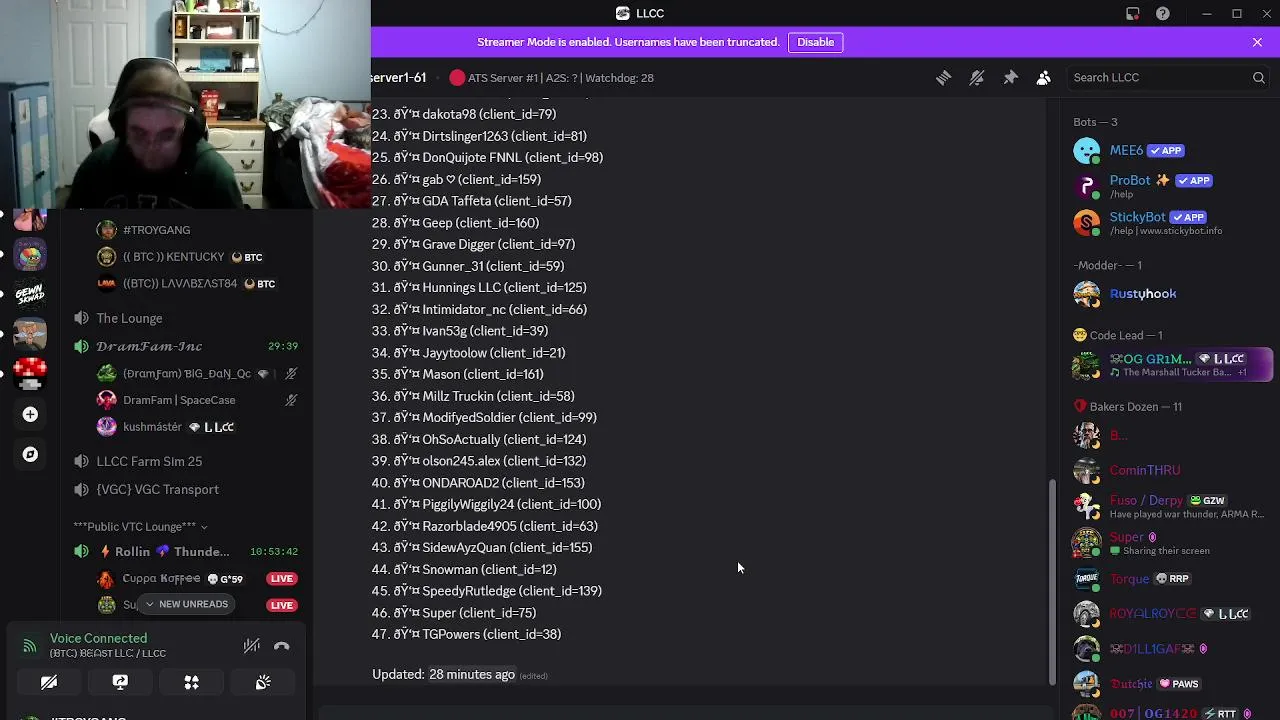Open the Help question mark icon

tap(1162, 14)
